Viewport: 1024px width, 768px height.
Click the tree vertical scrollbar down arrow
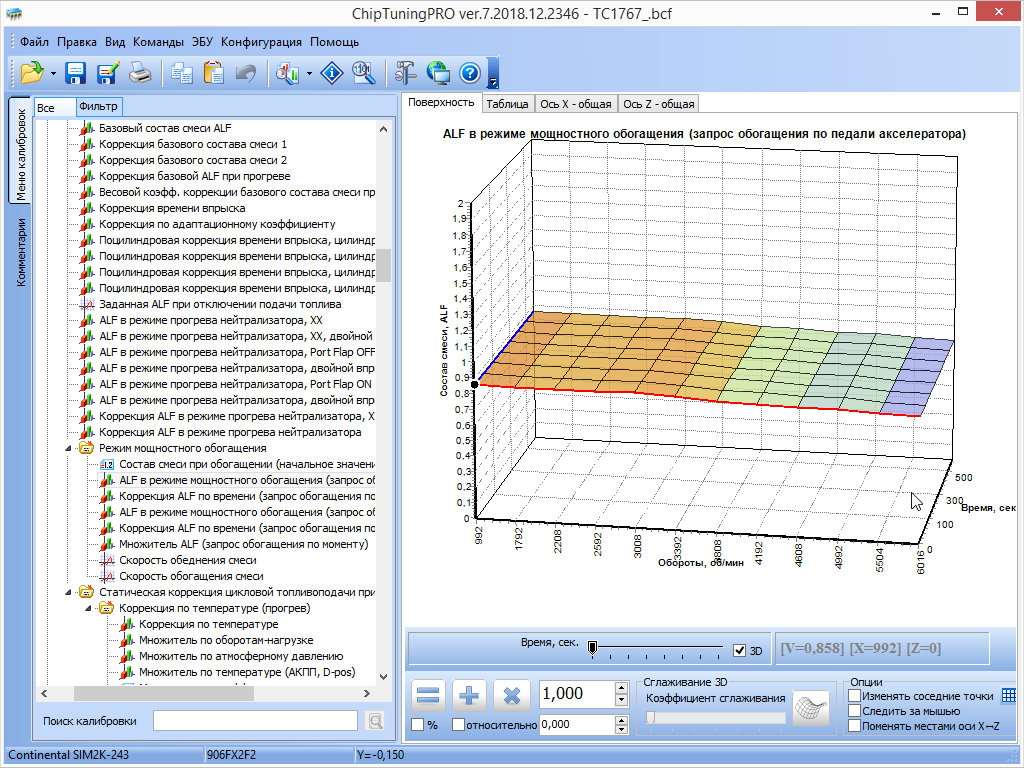tap(383, 677)
